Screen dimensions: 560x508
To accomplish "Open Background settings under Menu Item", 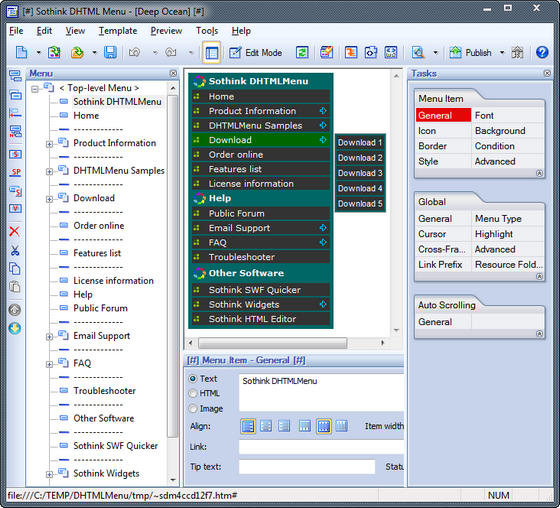I will pos(500,131).
